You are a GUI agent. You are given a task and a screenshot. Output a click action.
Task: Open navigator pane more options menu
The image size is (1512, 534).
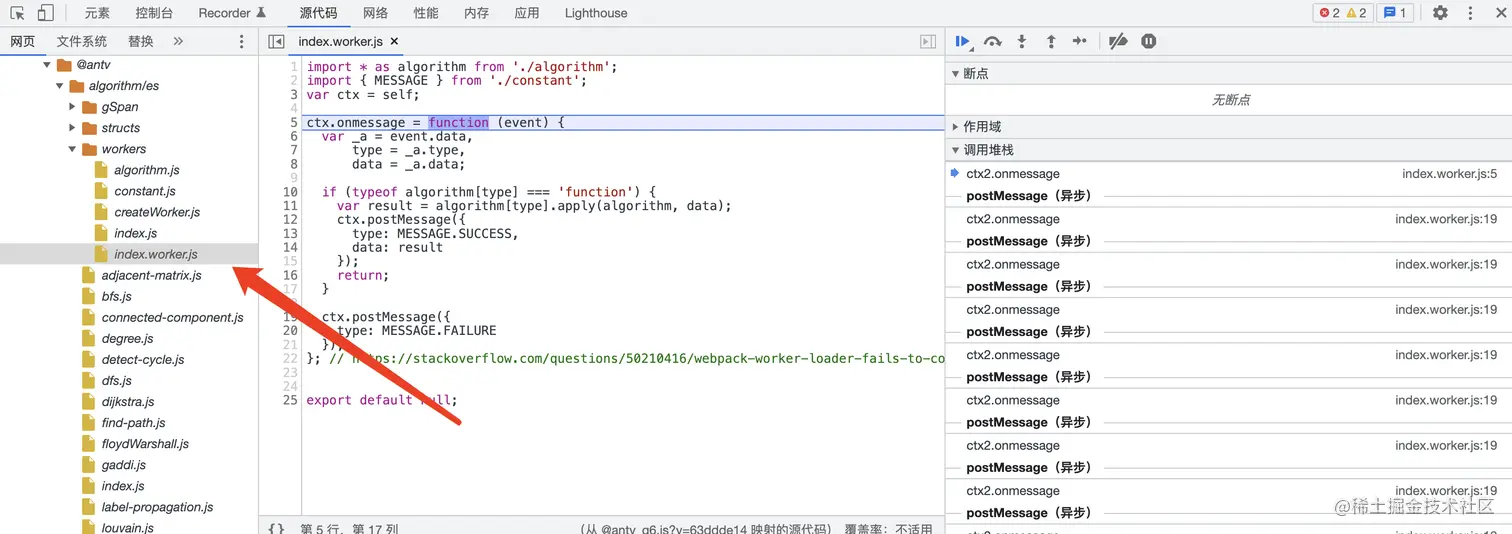click(241, 41)
